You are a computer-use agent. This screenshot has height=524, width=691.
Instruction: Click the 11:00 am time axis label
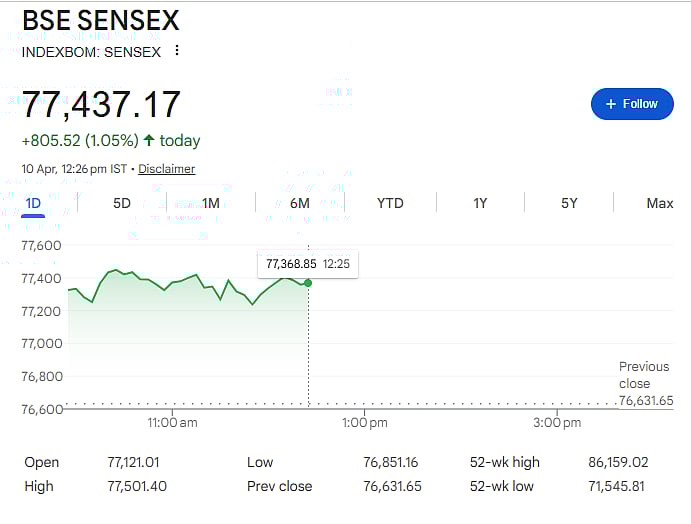(173, 423)
